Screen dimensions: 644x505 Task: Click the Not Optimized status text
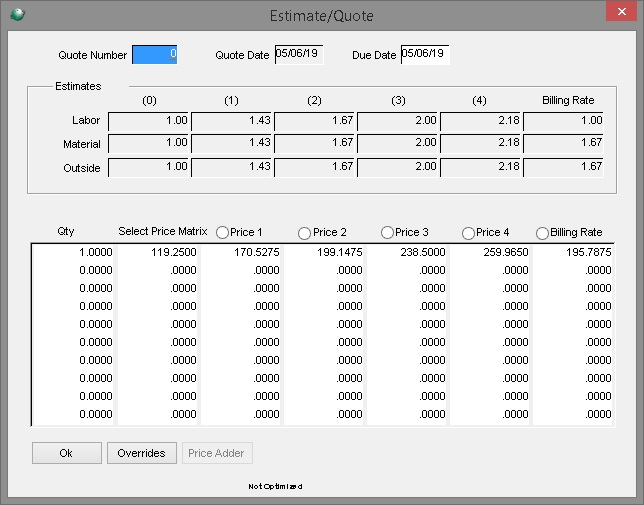(275, 487)
